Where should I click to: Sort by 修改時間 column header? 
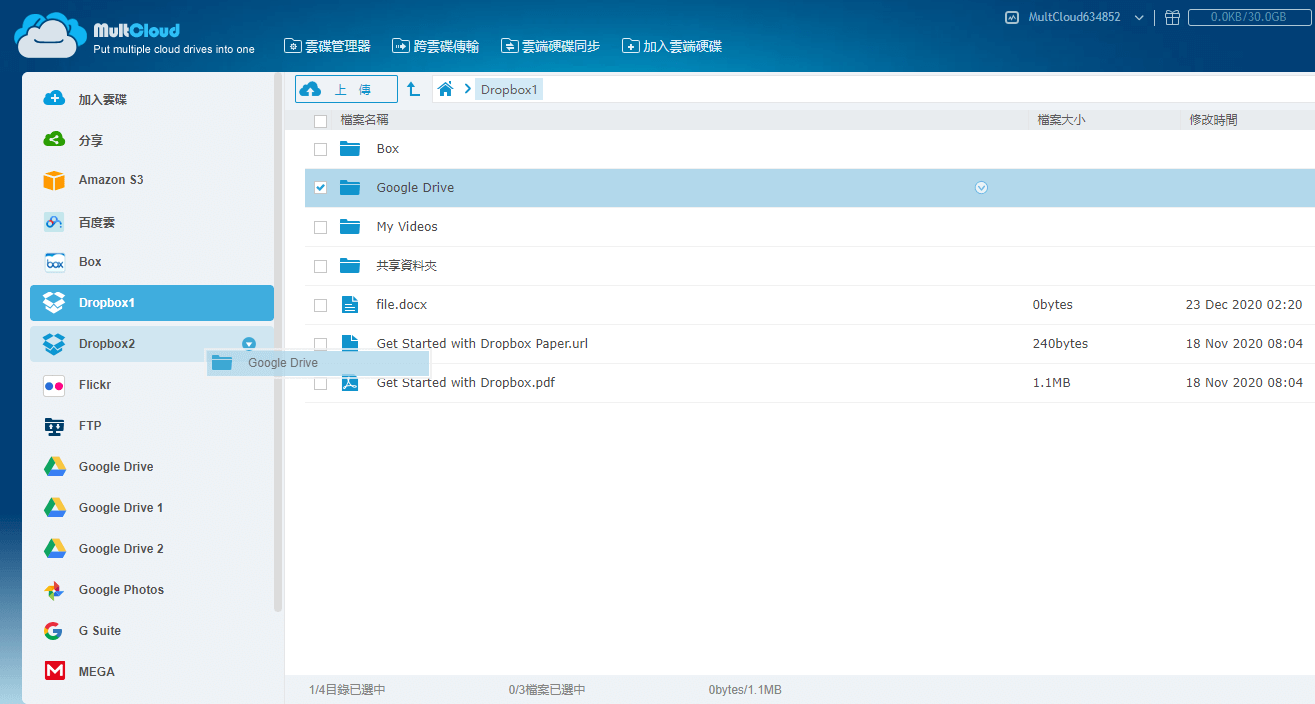click(1213, 120)
